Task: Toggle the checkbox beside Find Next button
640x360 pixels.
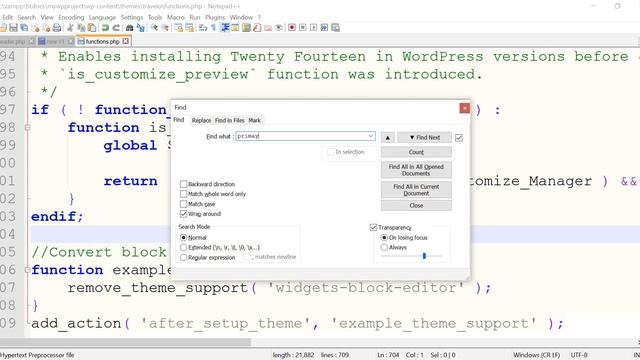Action: point(459,138)
